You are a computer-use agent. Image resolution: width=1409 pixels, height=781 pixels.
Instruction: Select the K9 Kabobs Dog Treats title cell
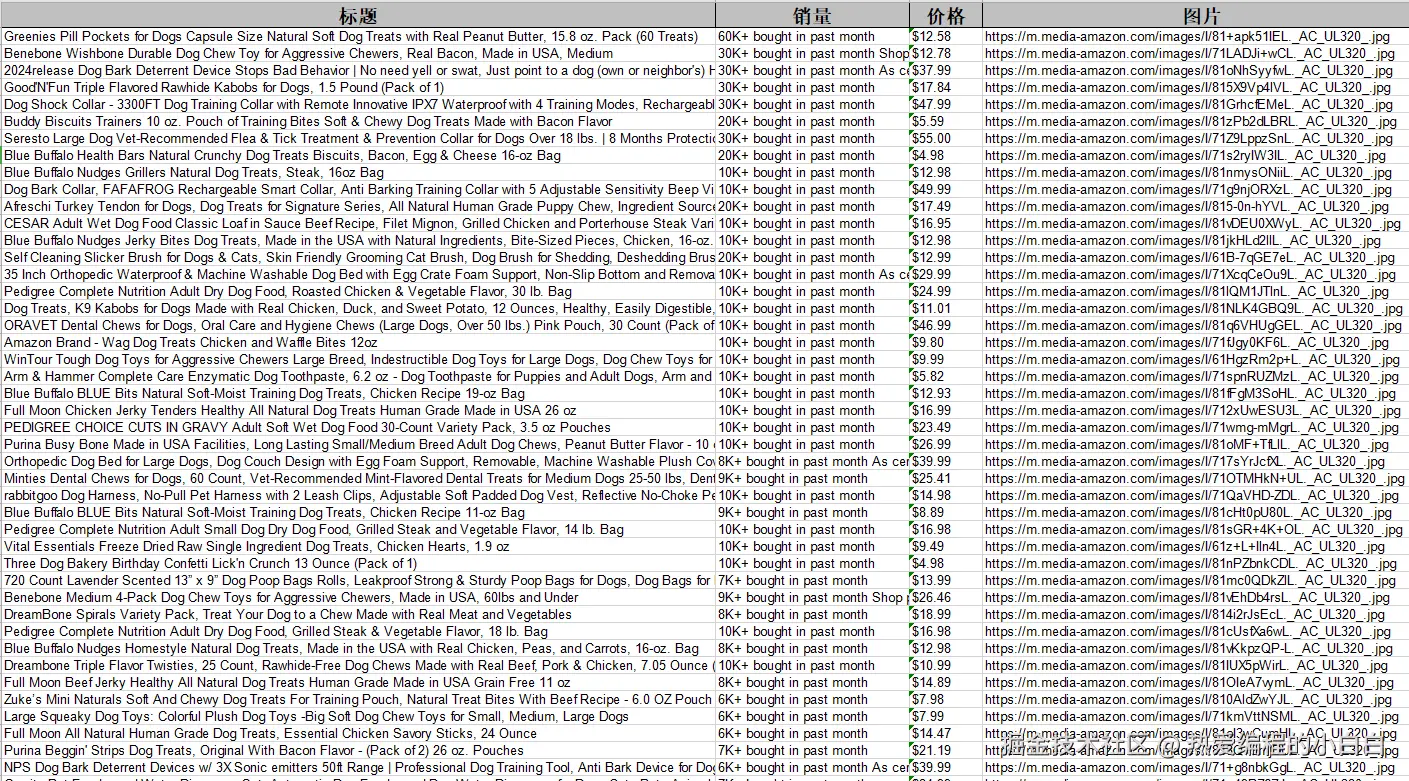point(358,309)
